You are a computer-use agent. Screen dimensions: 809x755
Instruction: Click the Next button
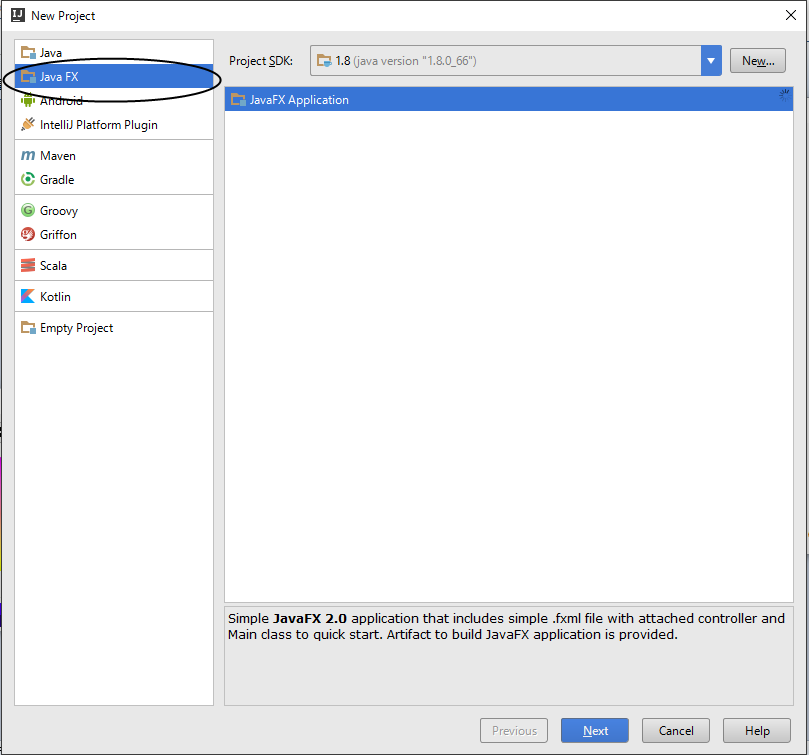click(595, 730)
